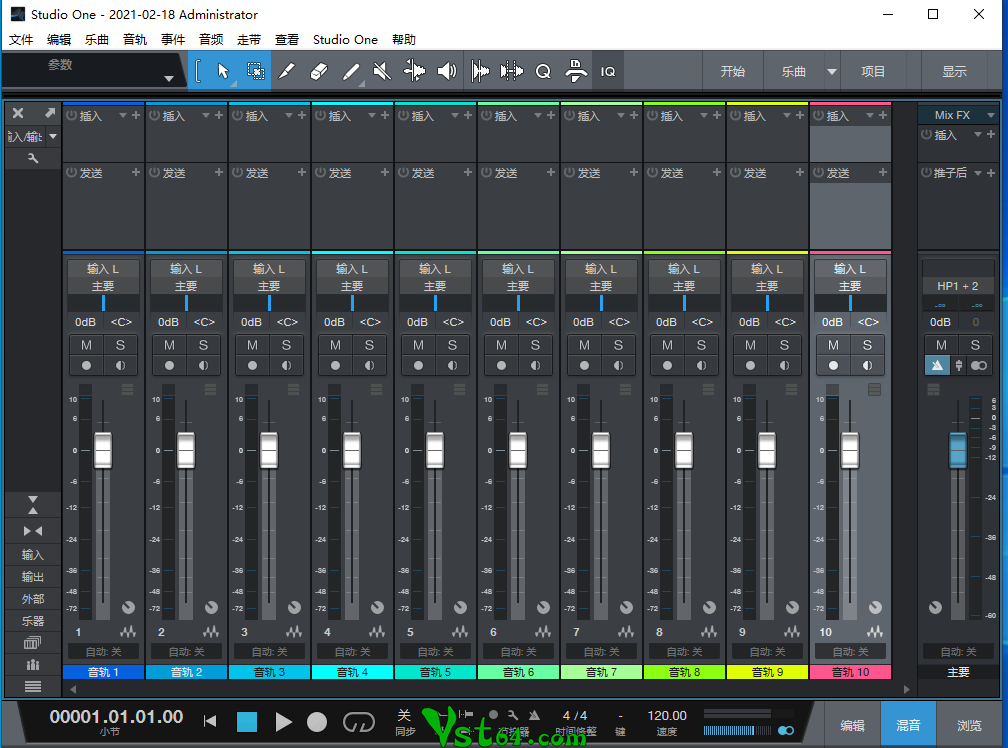Image resolution: width=1008 pixels, height=748 pixels.
Task: Toggle the IQ input quantize icon
Action: tap(608, 71)
